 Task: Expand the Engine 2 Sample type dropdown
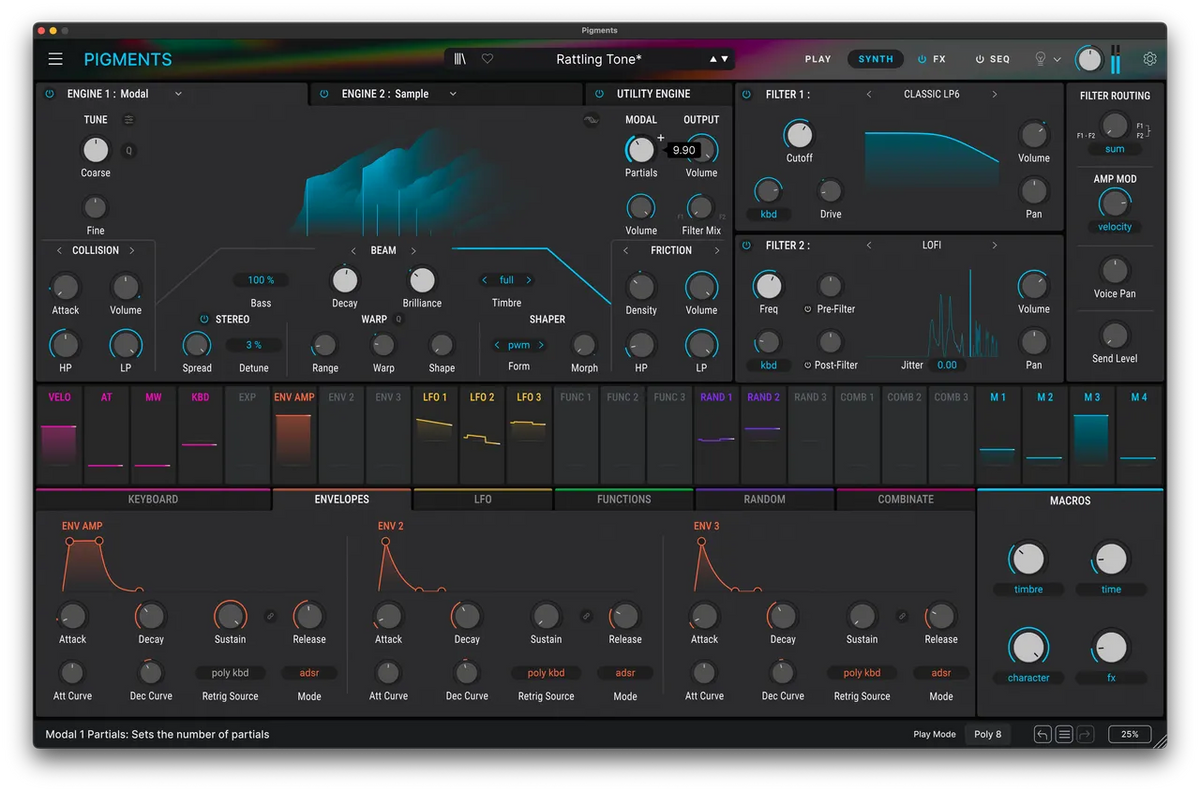pyautogui.click(x=452, y=94)
